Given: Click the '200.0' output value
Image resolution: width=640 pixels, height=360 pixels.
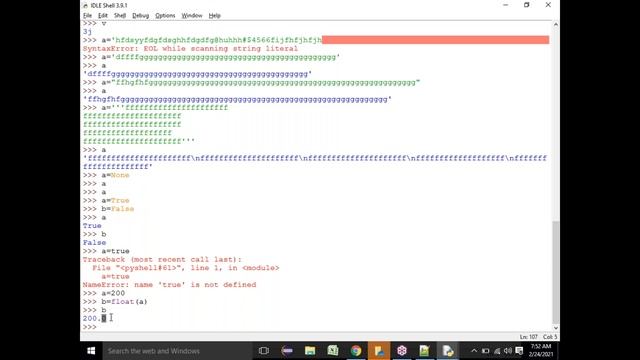Looking at the screenshot, I should tap(94, 318).
